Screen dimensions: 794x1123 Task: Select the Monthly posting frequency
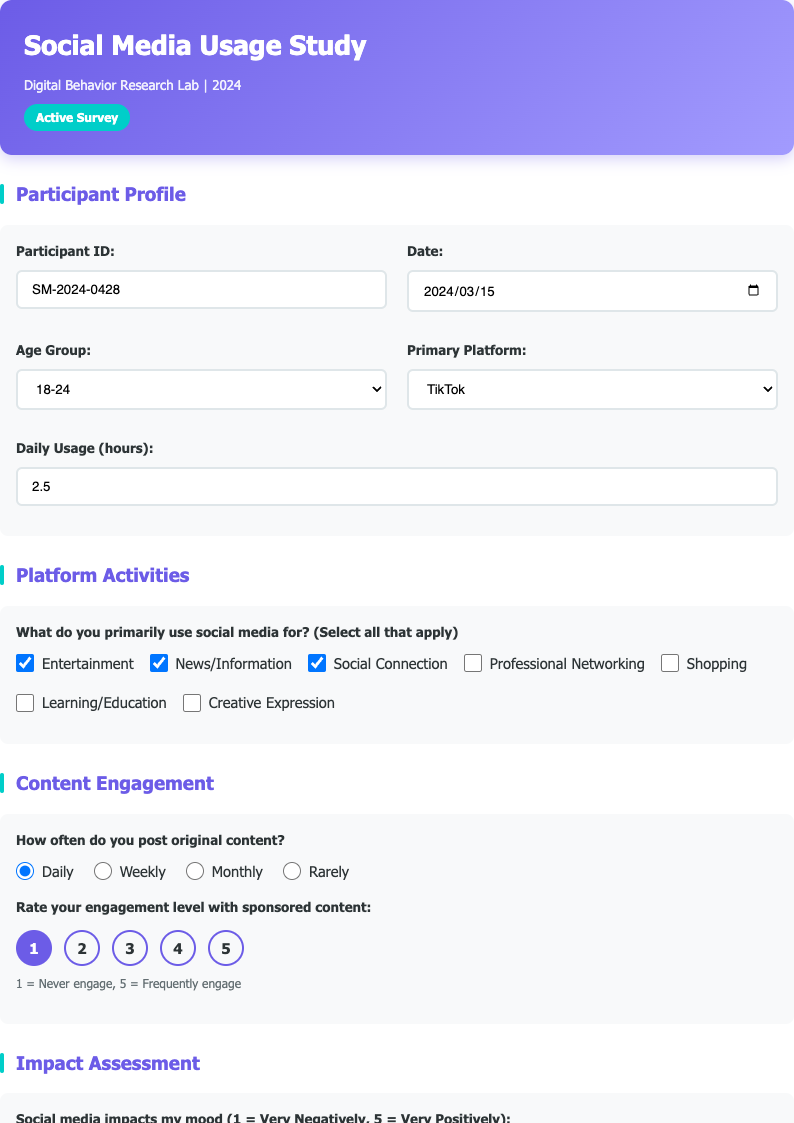pos(195,871)
